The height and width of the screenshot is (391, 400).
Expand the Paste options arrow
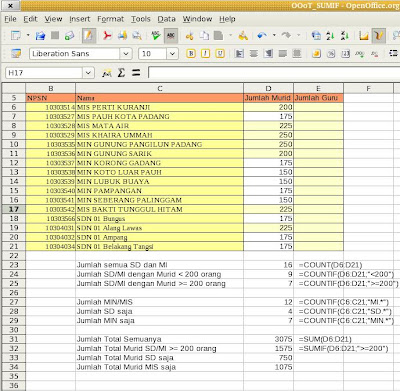[x=230, y=35]
